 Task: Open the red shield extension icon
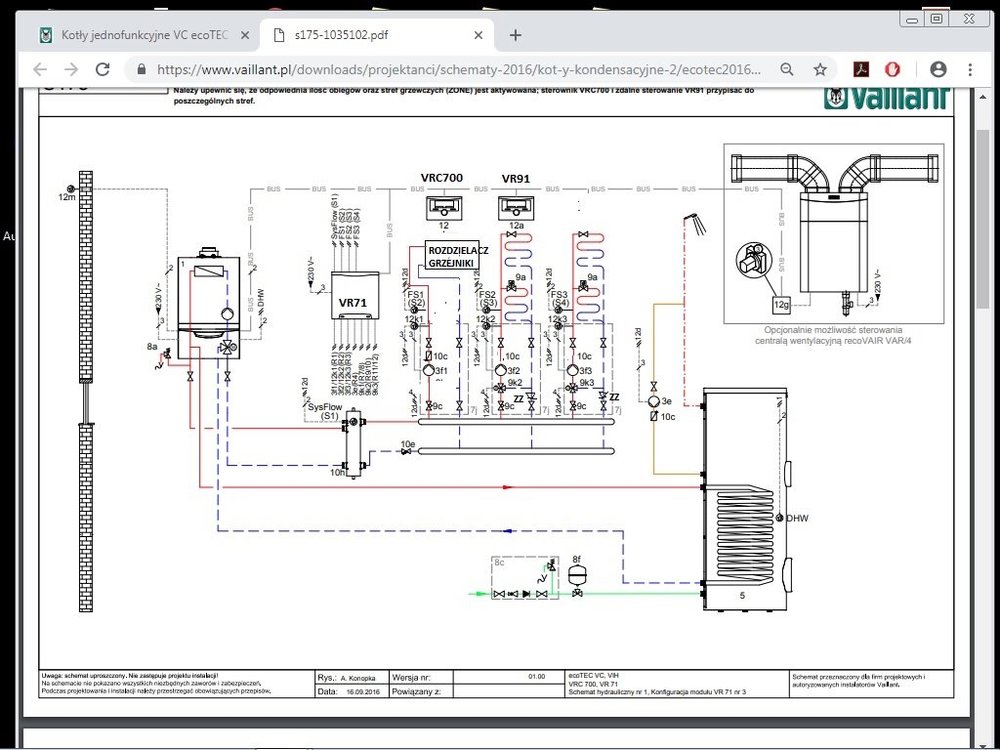[x=893, y=70]
